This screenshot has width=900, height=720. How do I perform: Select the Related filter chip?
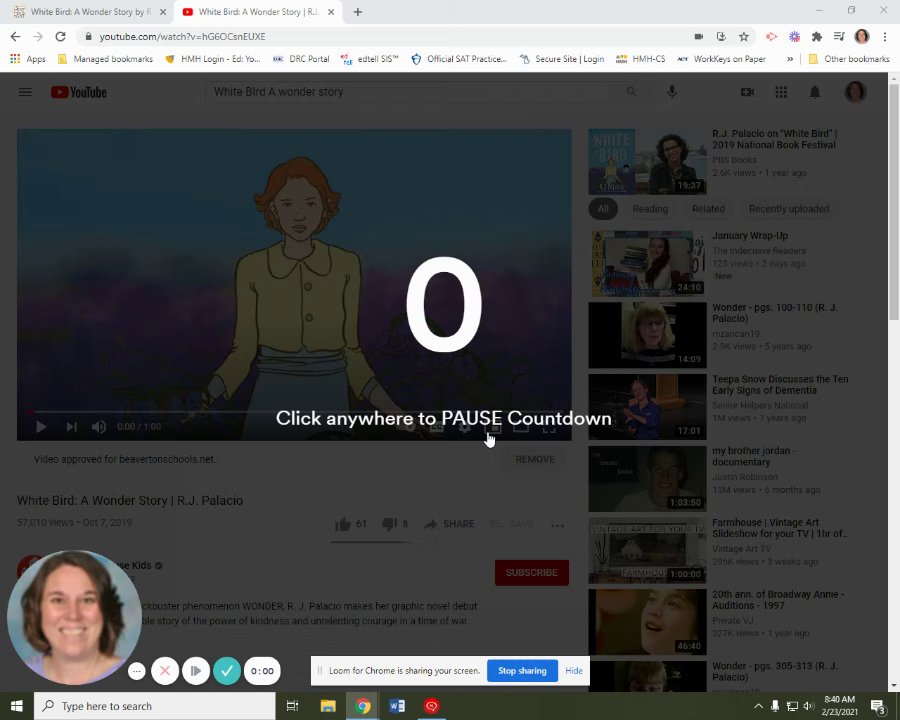708,208
